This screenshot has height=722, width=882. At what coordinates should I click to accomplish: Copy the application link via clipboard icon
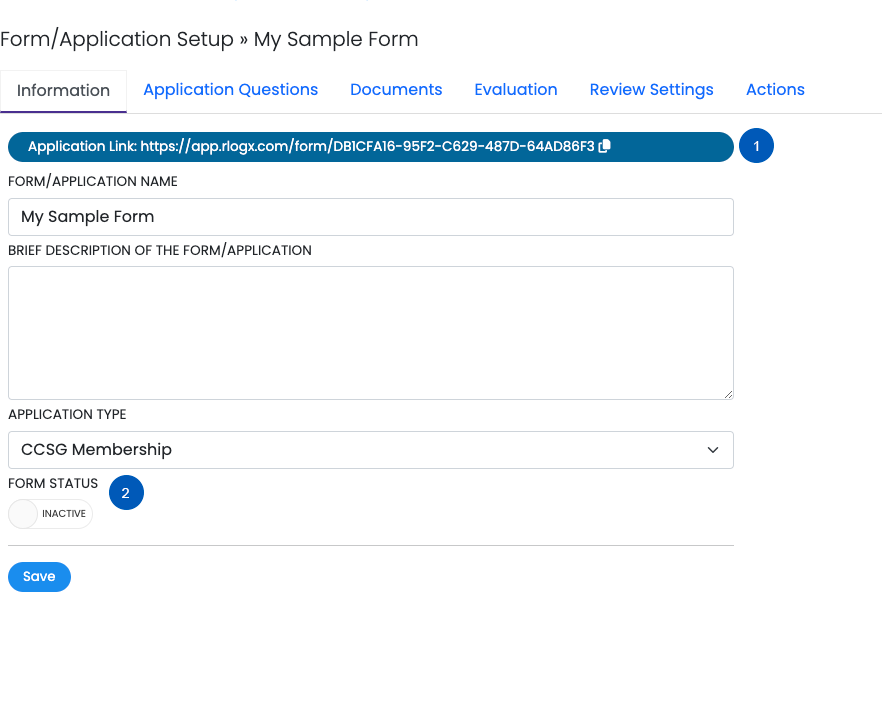[x=605, y=146]
